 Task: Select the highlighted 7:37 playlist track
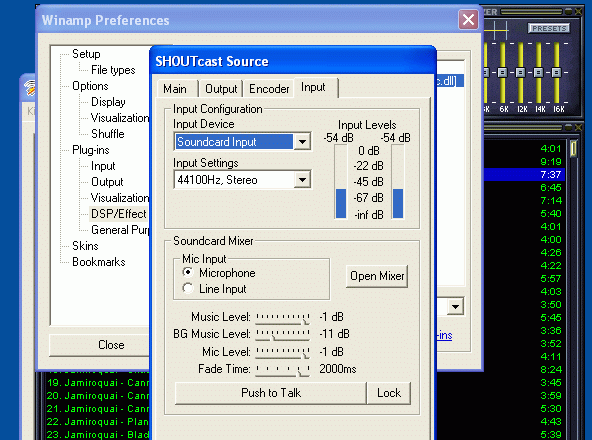pos(524,174)
